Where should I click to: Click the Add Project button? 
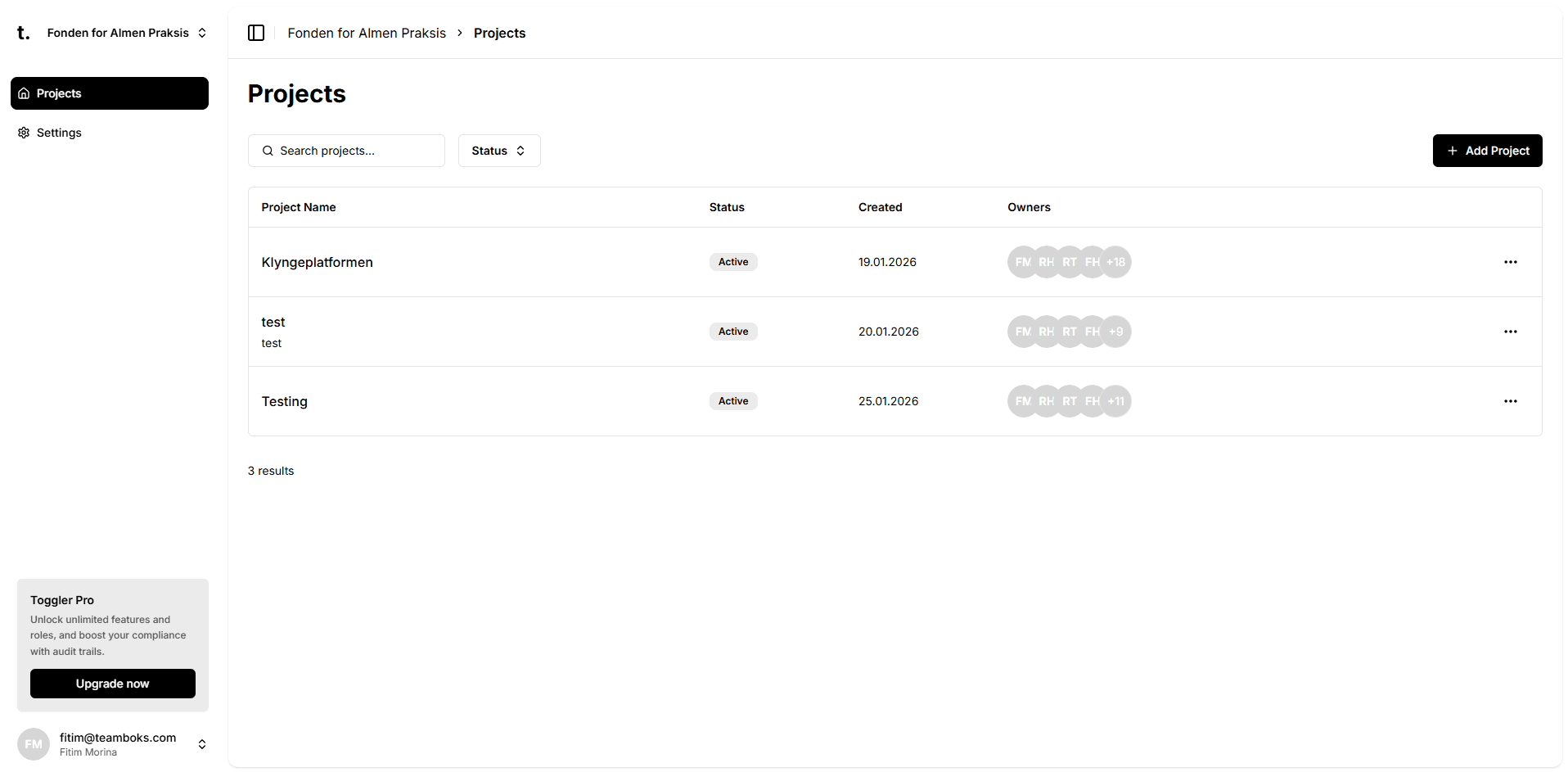click(x=1487, y=151)
